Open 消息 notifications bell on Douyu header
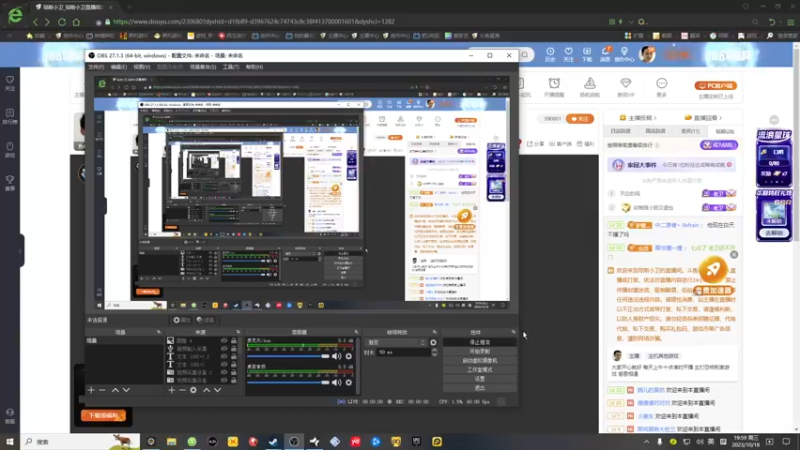This screenshot has height=450, width=800. point(605,55)
